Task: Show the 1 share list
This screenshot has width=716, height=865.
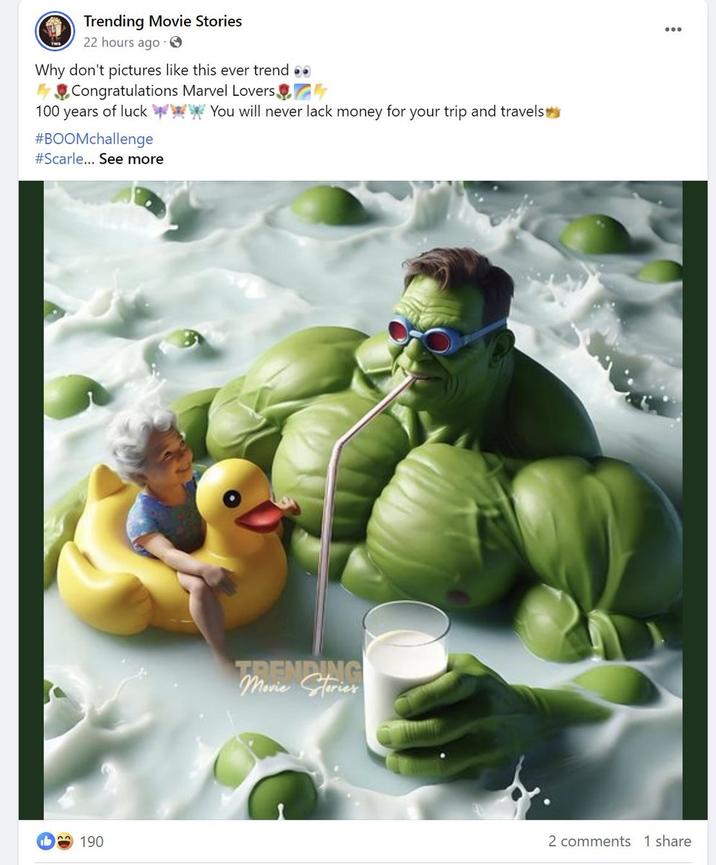Action: (x=667, y=841)
